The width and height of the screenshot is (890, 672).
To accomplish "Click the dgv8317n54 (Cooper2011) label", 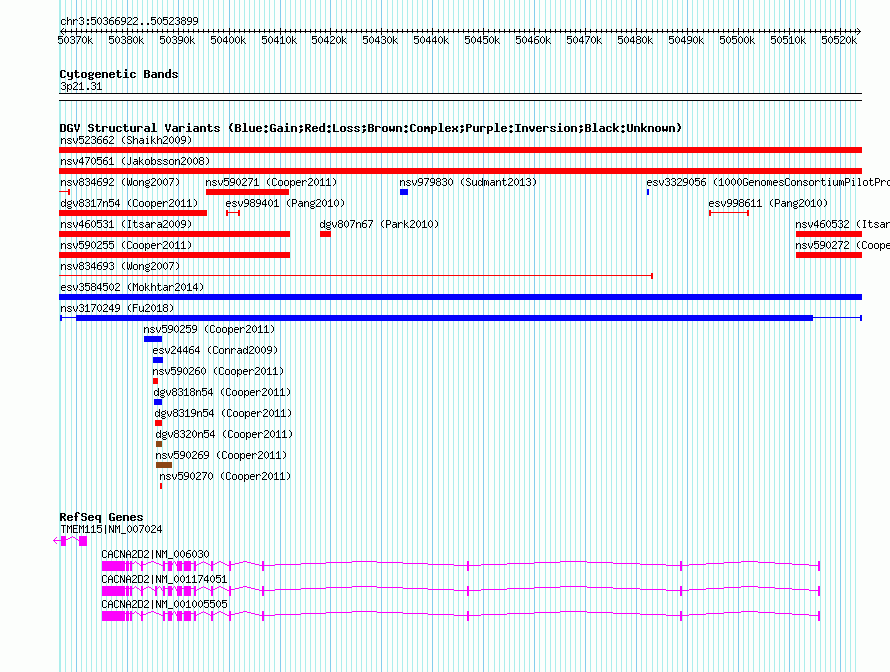I will coord(129,203).
